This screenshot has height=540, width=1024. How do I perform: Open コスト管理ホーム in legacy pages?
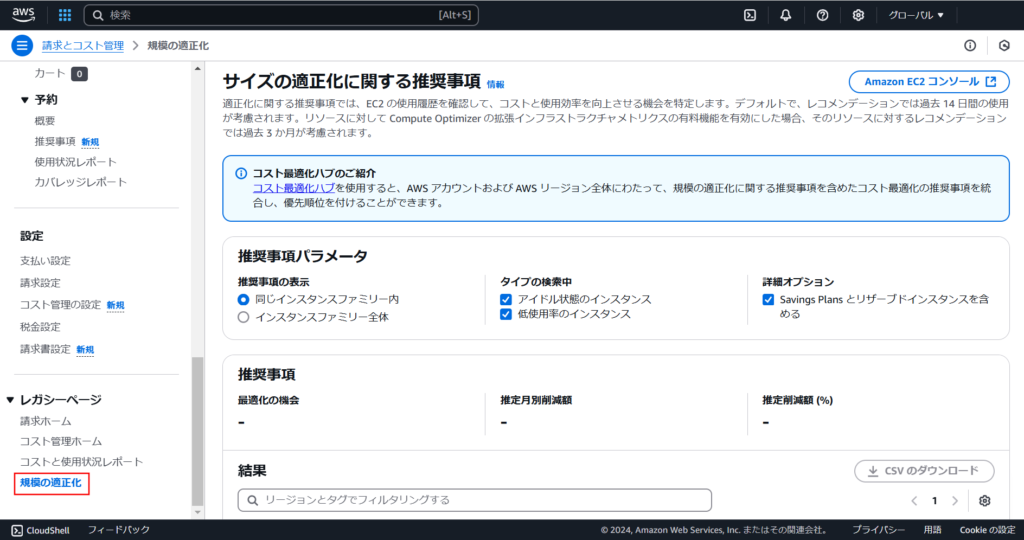[61, 441]
